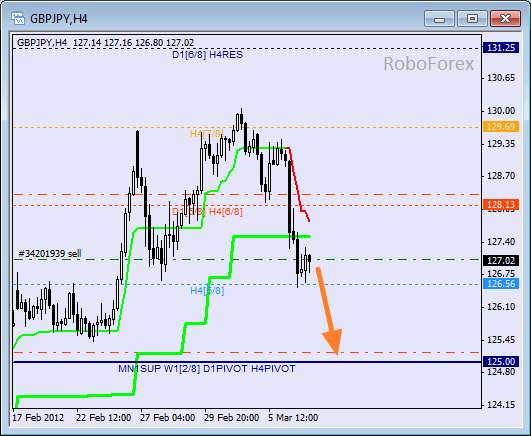The height and width of the screenshot is (436, 531).
Task: Click the 17 Feb 2012 date label
Action: 38,417
